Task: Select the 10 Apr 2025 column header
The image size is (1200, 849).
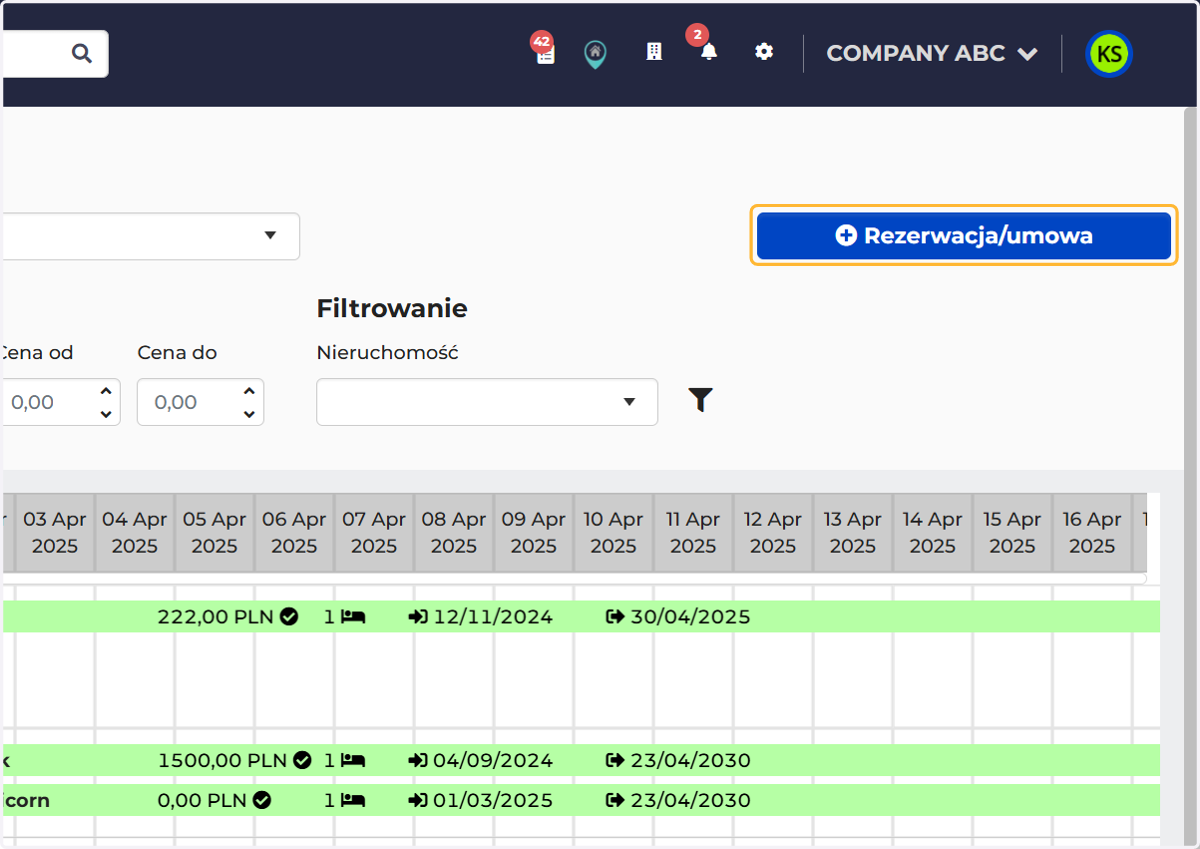Action: (614, 533)
